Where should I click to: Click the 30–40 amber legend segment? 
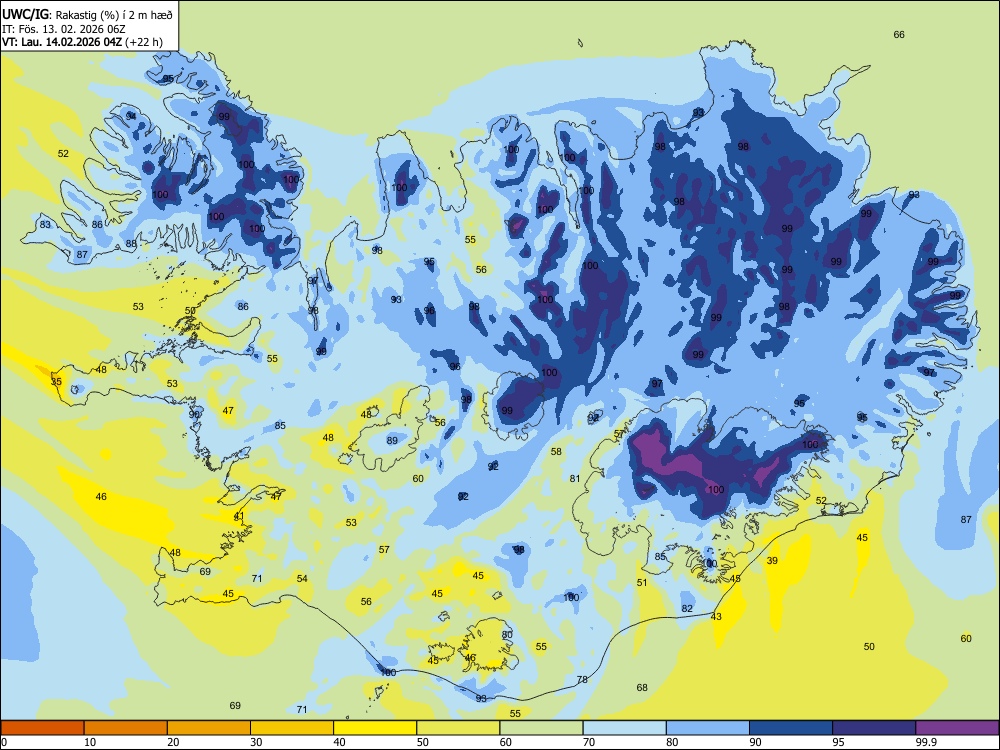coord(292,728)
